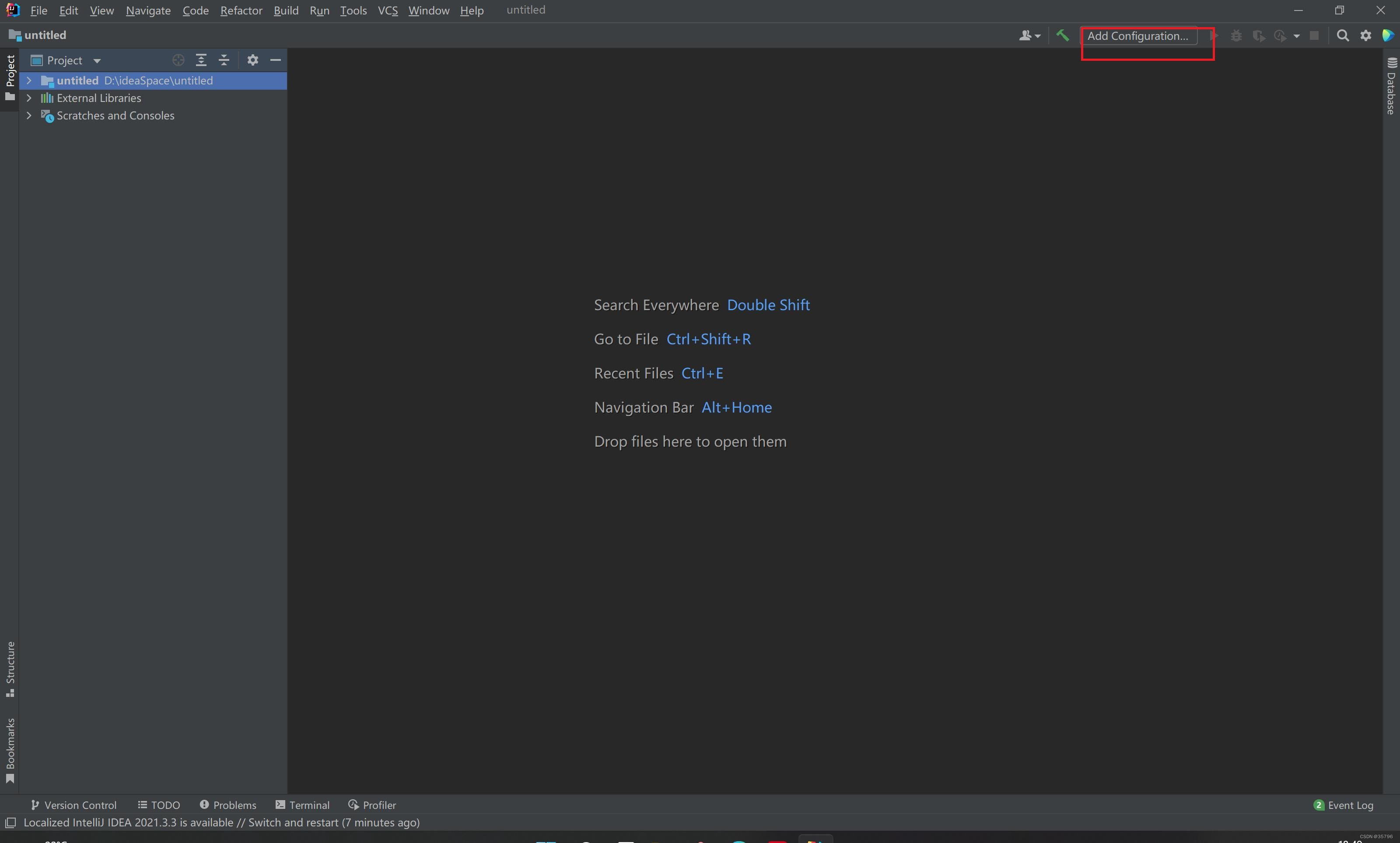Viewport: 1400px width, 843px height.
Task: Open the Event Log button
Action: (x=1343, y=805)
